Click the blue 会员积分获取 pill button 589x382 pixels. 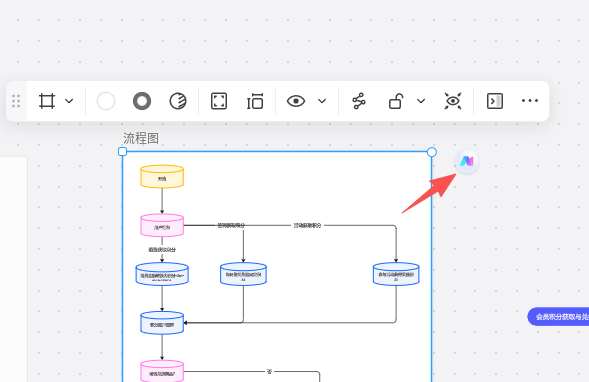pos(558,317)
